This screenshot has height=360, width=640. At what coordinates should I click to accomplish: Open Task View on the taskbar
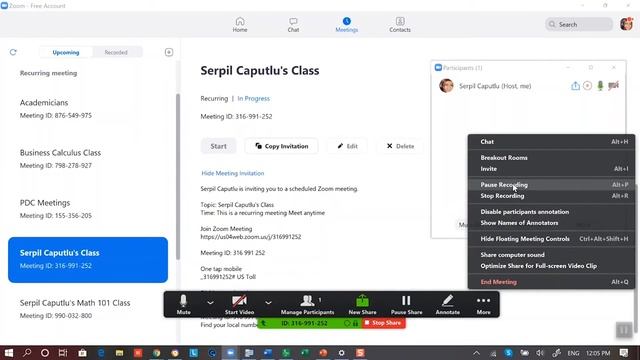(x=63, y=353)
